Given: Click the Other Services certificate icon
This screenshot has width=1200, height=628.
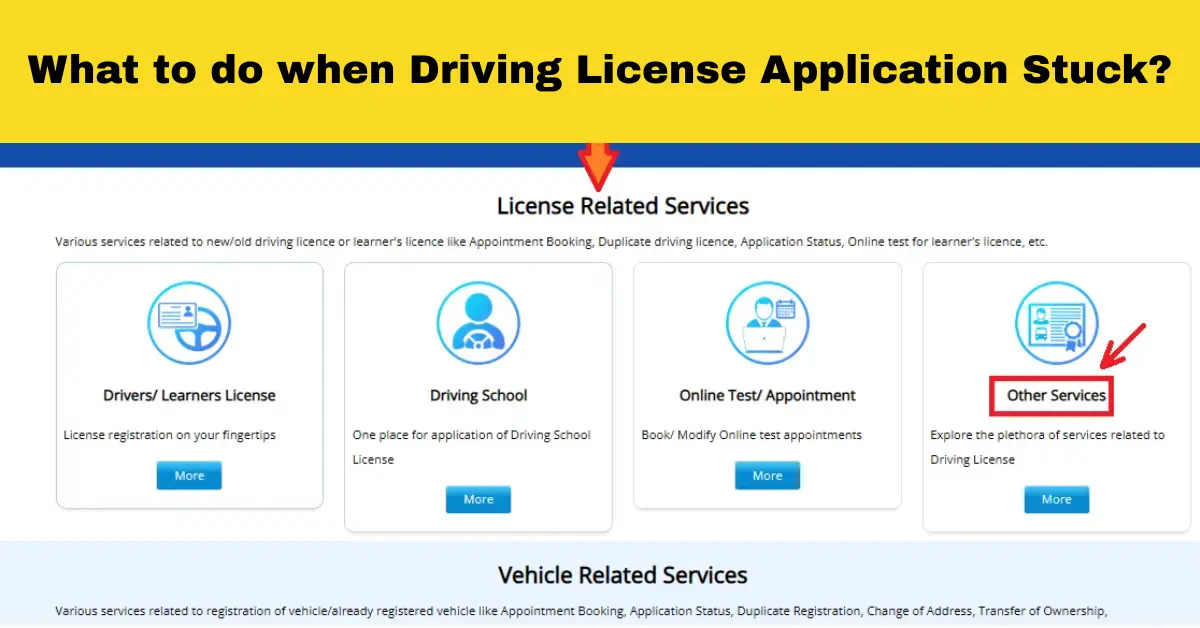Looking at the screenshot, I should point(1056,322).
